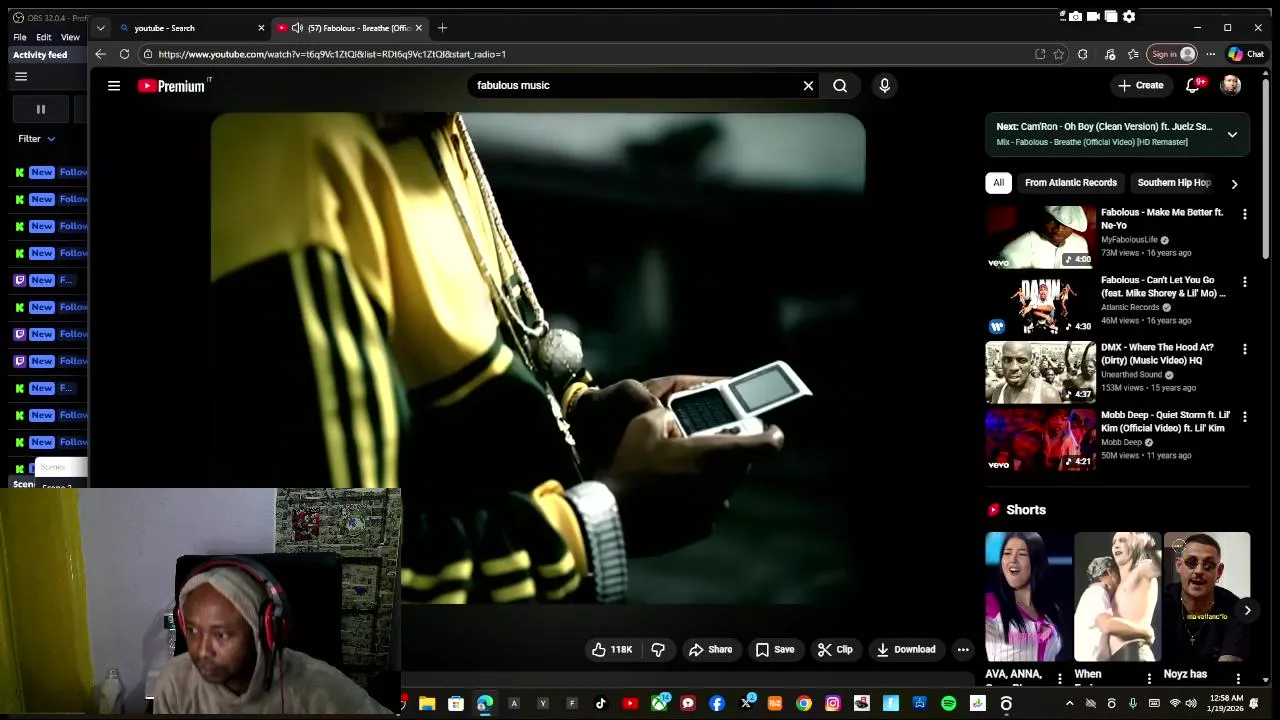This screenshot has height=720, width=1280.
Task: Pause the OBS Activity feed
Action: click(x=41, y=109)
